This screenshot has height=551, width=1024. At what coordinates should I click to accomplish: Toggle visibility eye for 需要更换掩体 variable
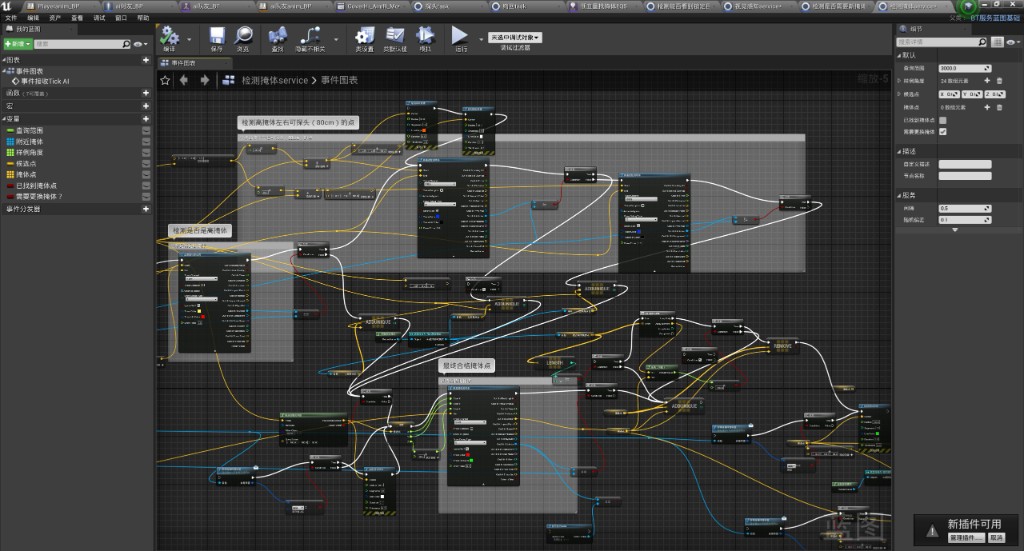(146, 197)
